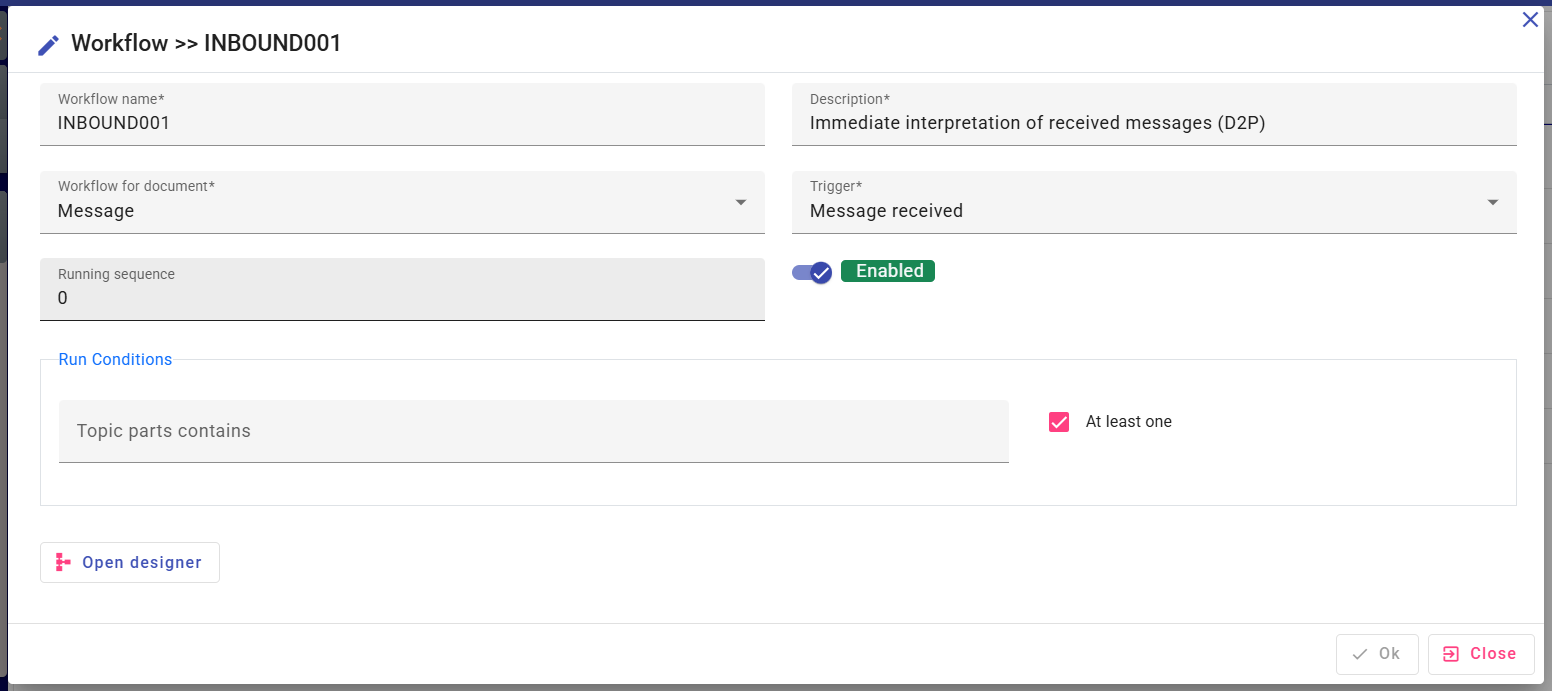Expand the Workflow for document dropdown arrow
1552x691 pixels.
(x=741, y=202)
